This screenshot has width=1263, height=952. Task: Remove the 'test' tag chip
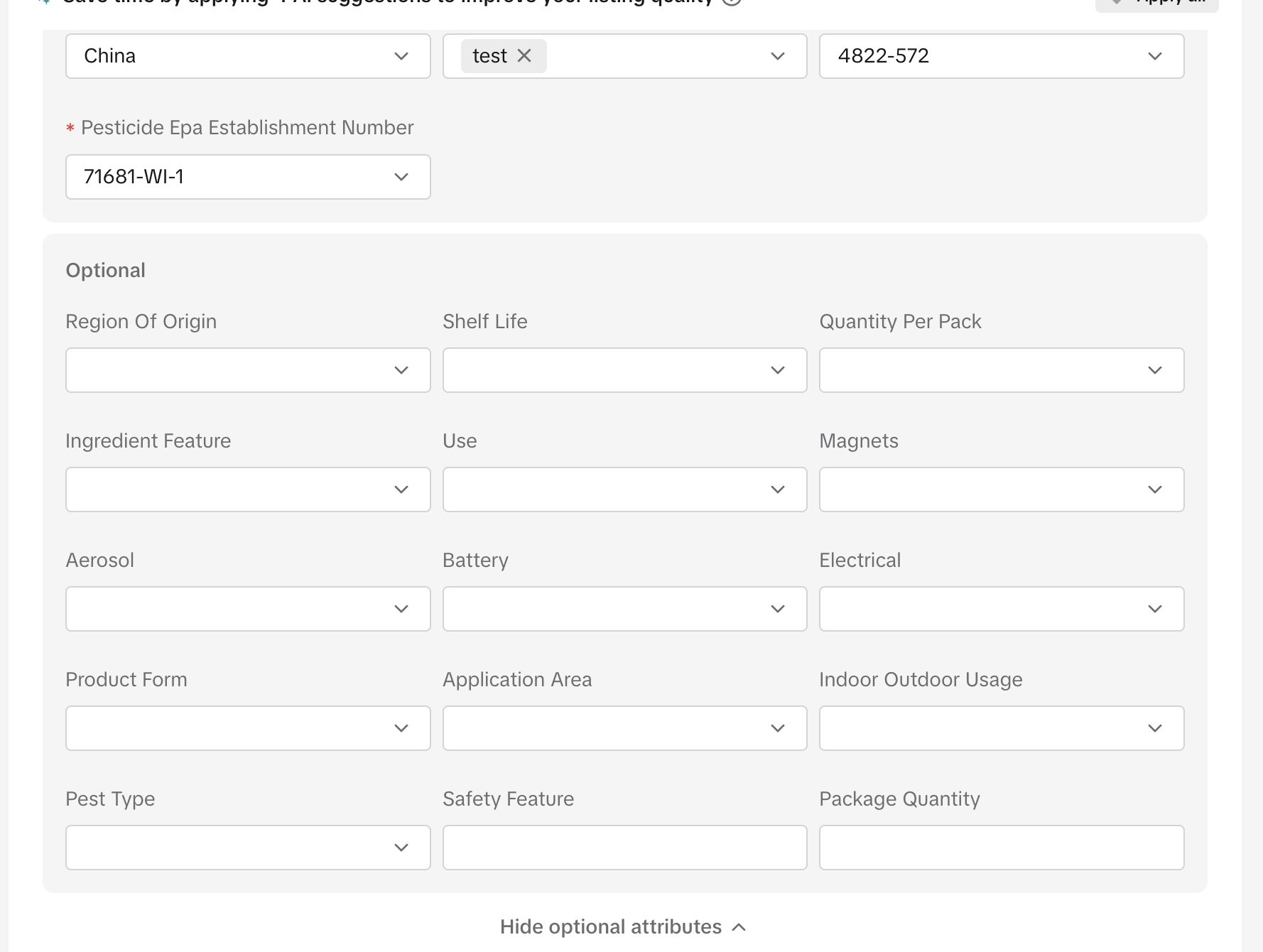click(x=524, y=56)
